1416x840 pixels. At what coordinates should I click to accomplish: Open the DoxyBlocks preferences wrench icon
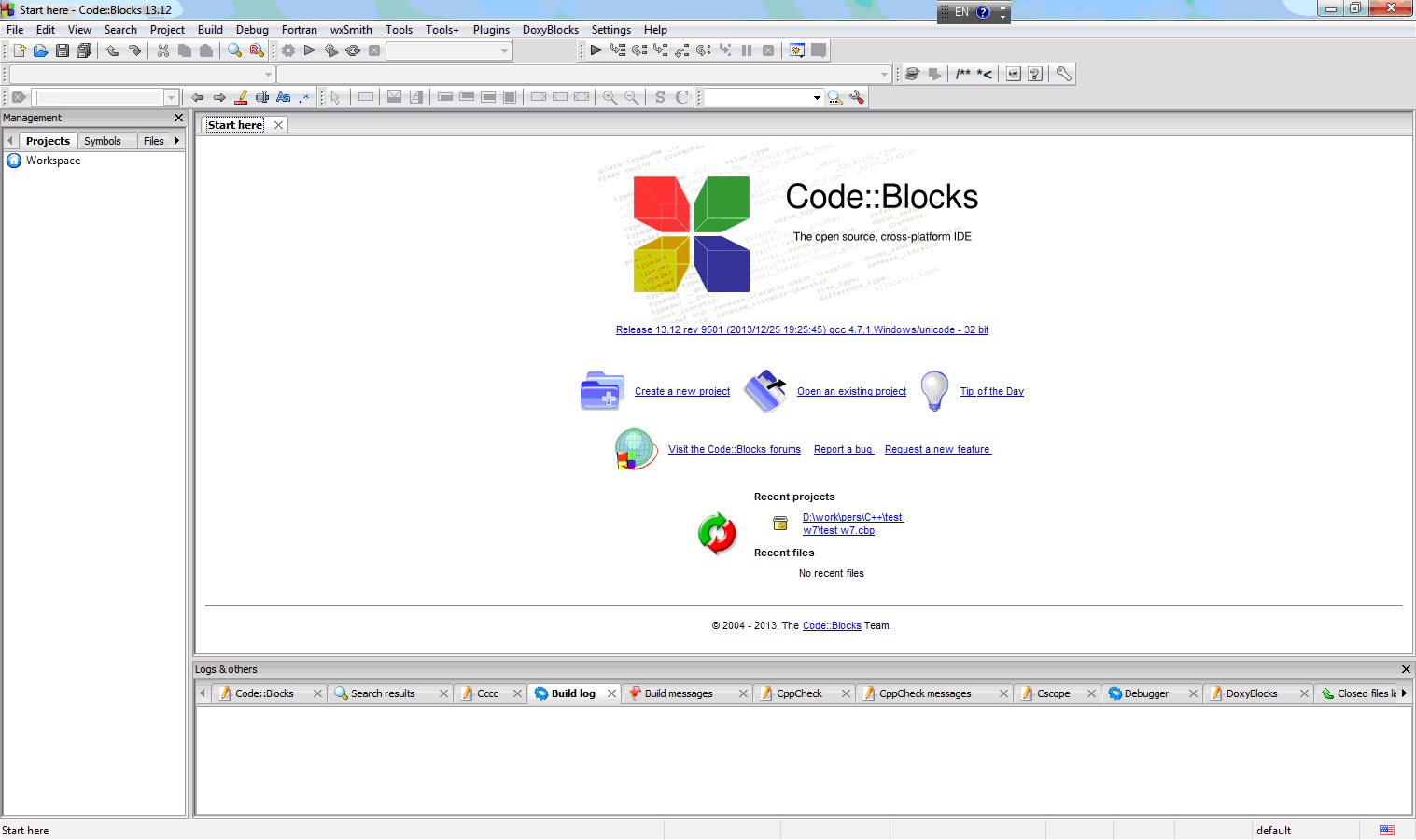[1063, 74]
